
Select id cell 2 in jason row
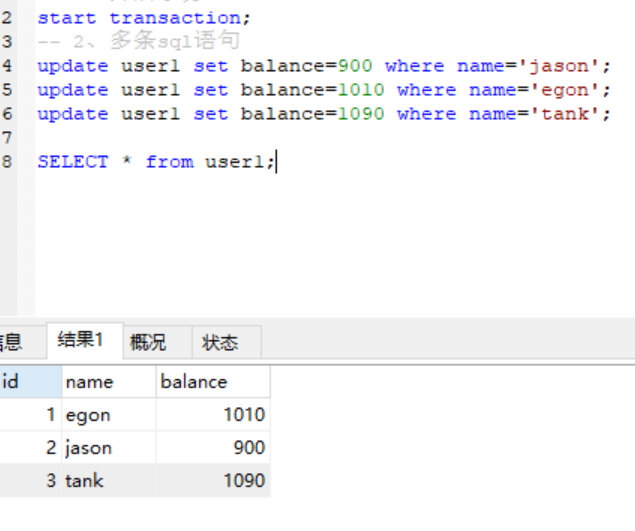pos(31,448)
